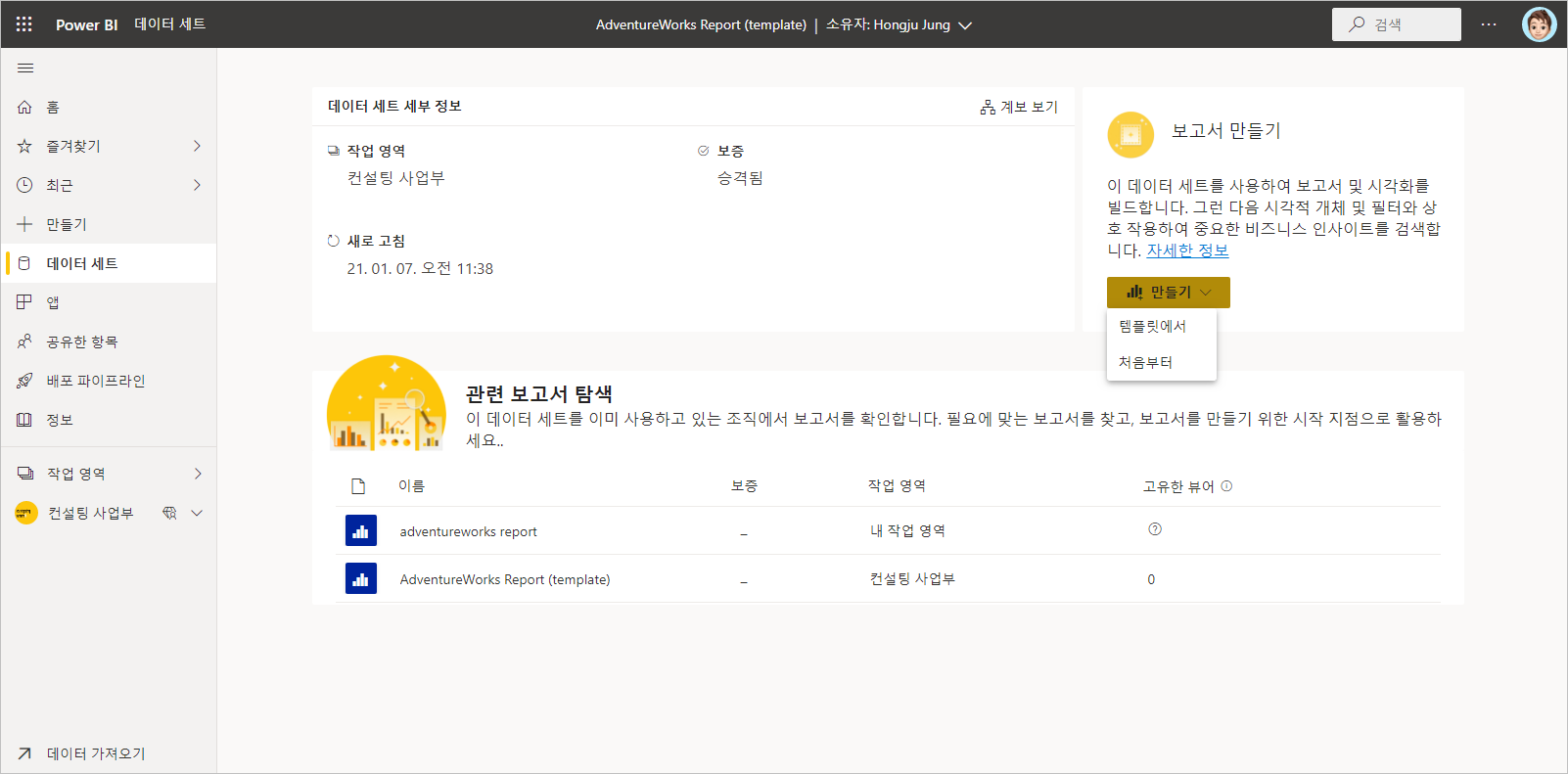Open 데이터 세트 in the sidebar
Image resolution: width=1568 pixels, height=774 pixels.
[x=109, y=263]
